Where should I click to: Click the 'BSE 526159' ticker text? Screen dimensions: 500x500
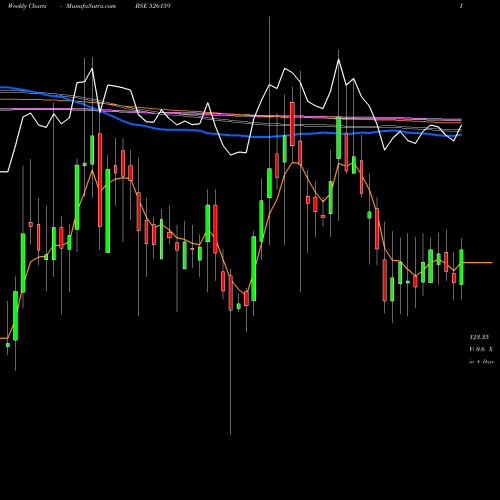153,6
